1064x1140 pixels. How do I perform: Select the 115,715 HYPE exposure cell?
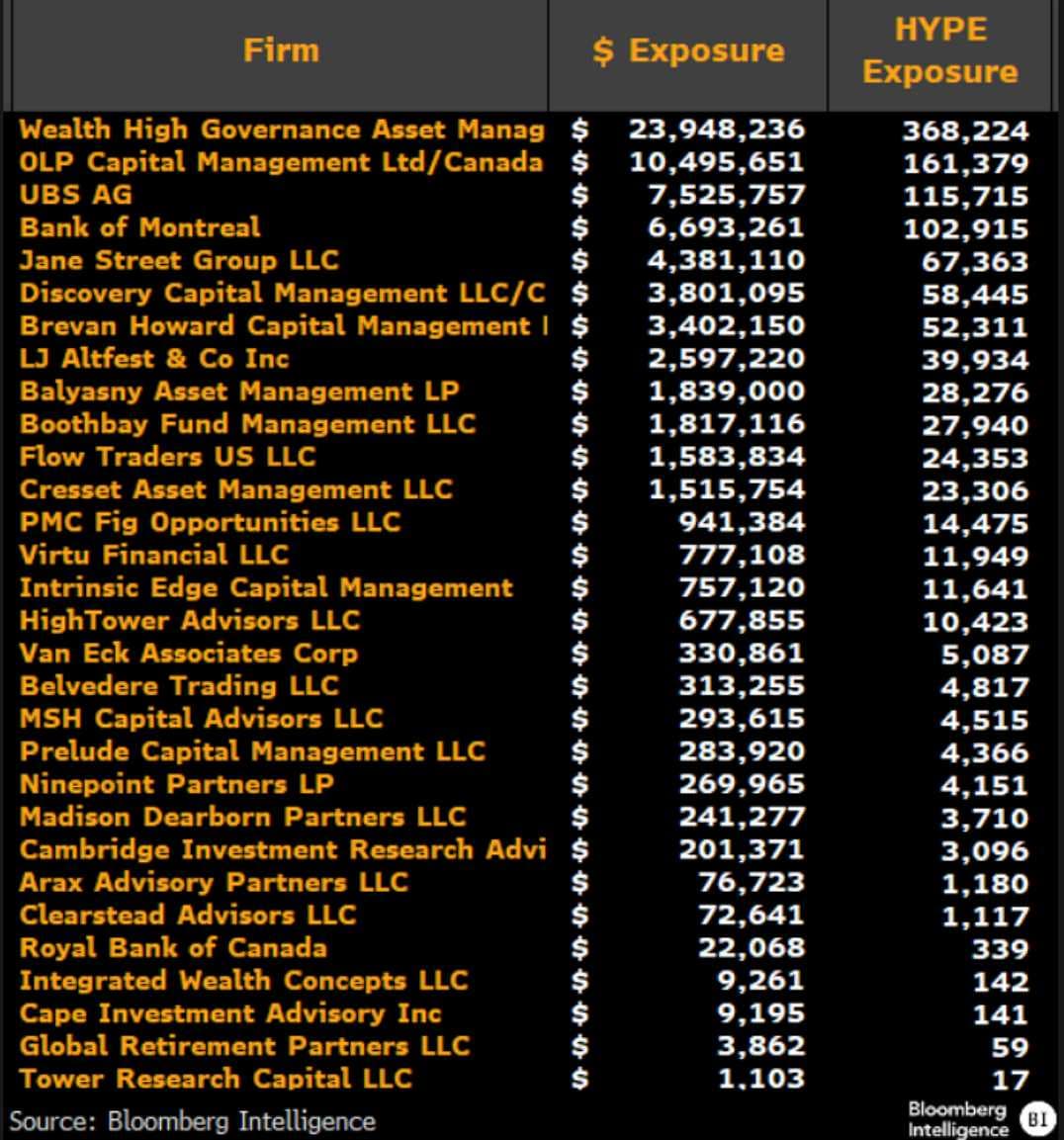965,197
